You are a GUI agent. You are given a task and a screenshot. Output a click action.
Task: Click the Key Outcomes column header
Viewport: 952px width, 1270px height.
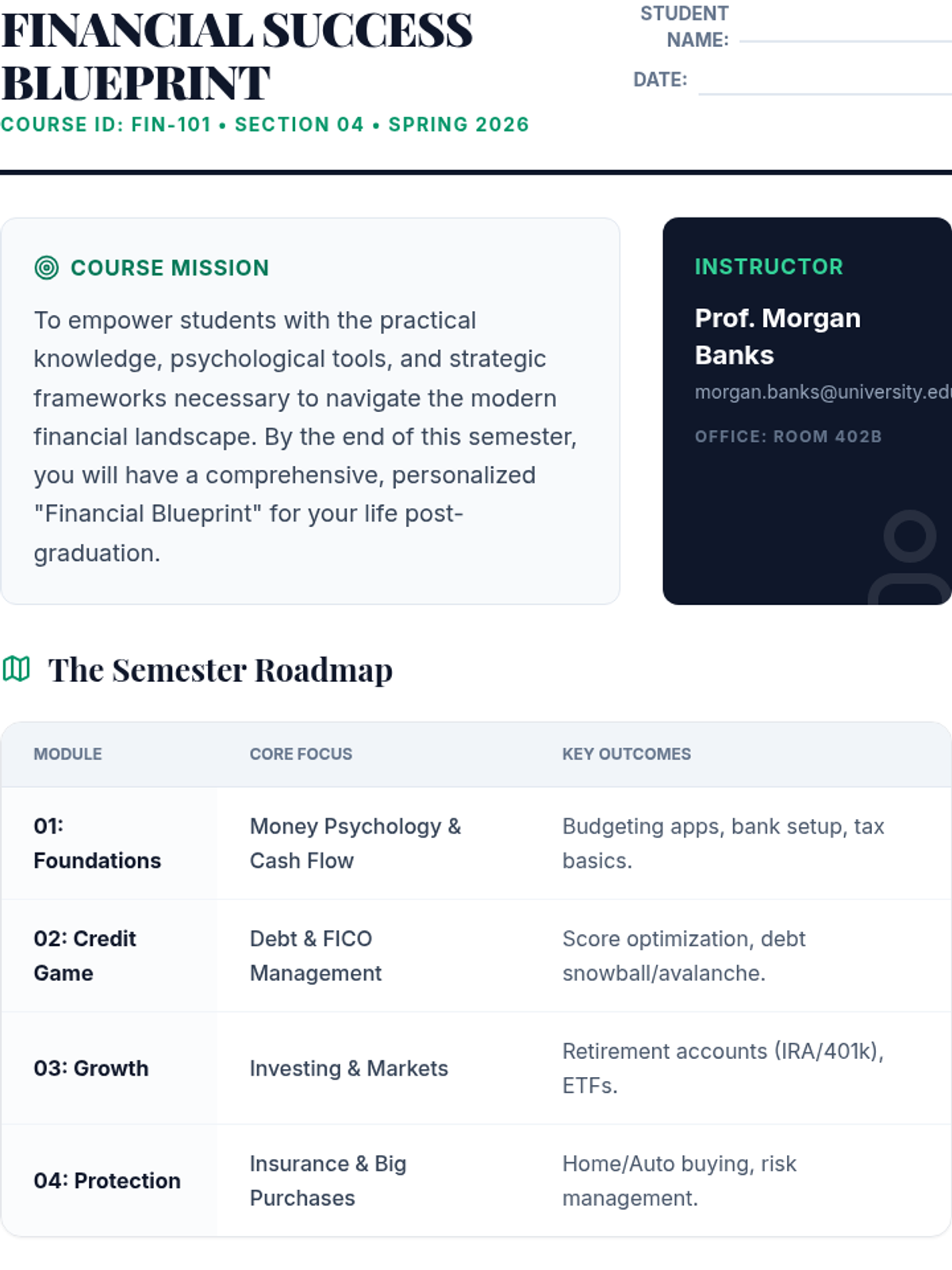[627, 754]
